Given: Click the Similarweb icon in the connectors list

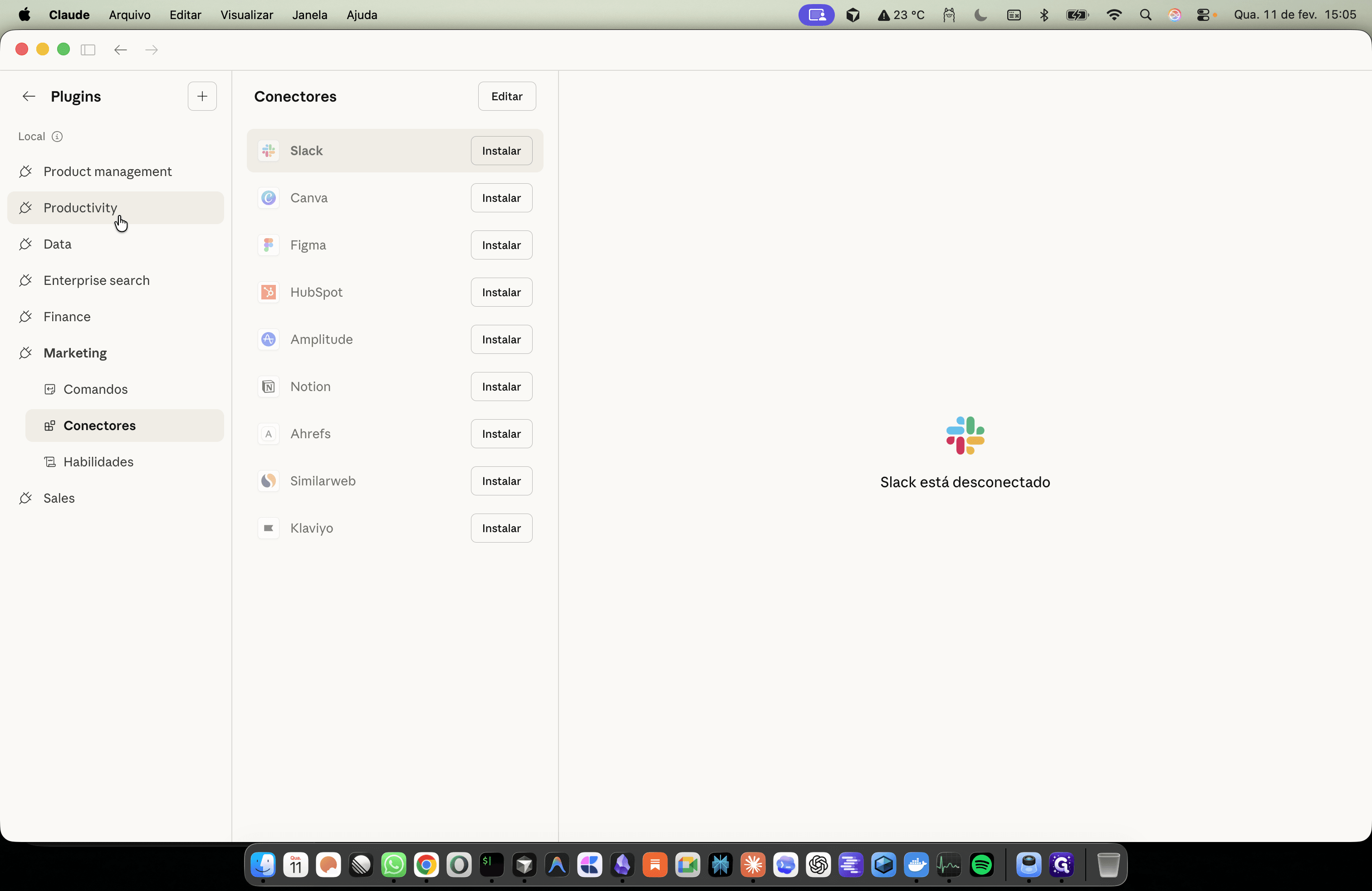Looking at the screenshot, I should 269,481.
